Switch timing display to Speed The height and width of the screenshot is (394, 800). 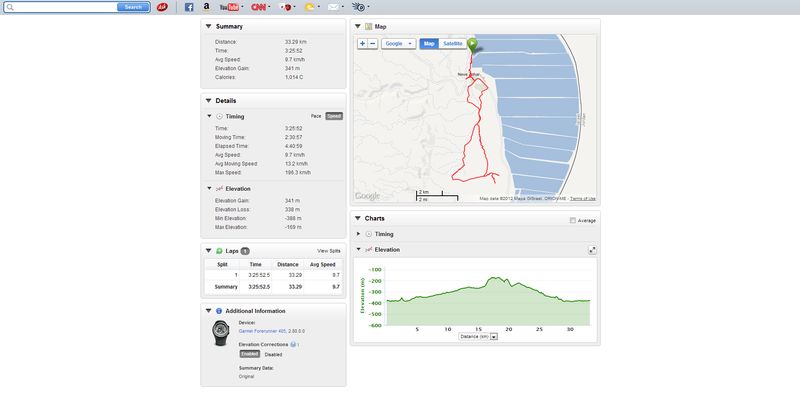(334, 116)
